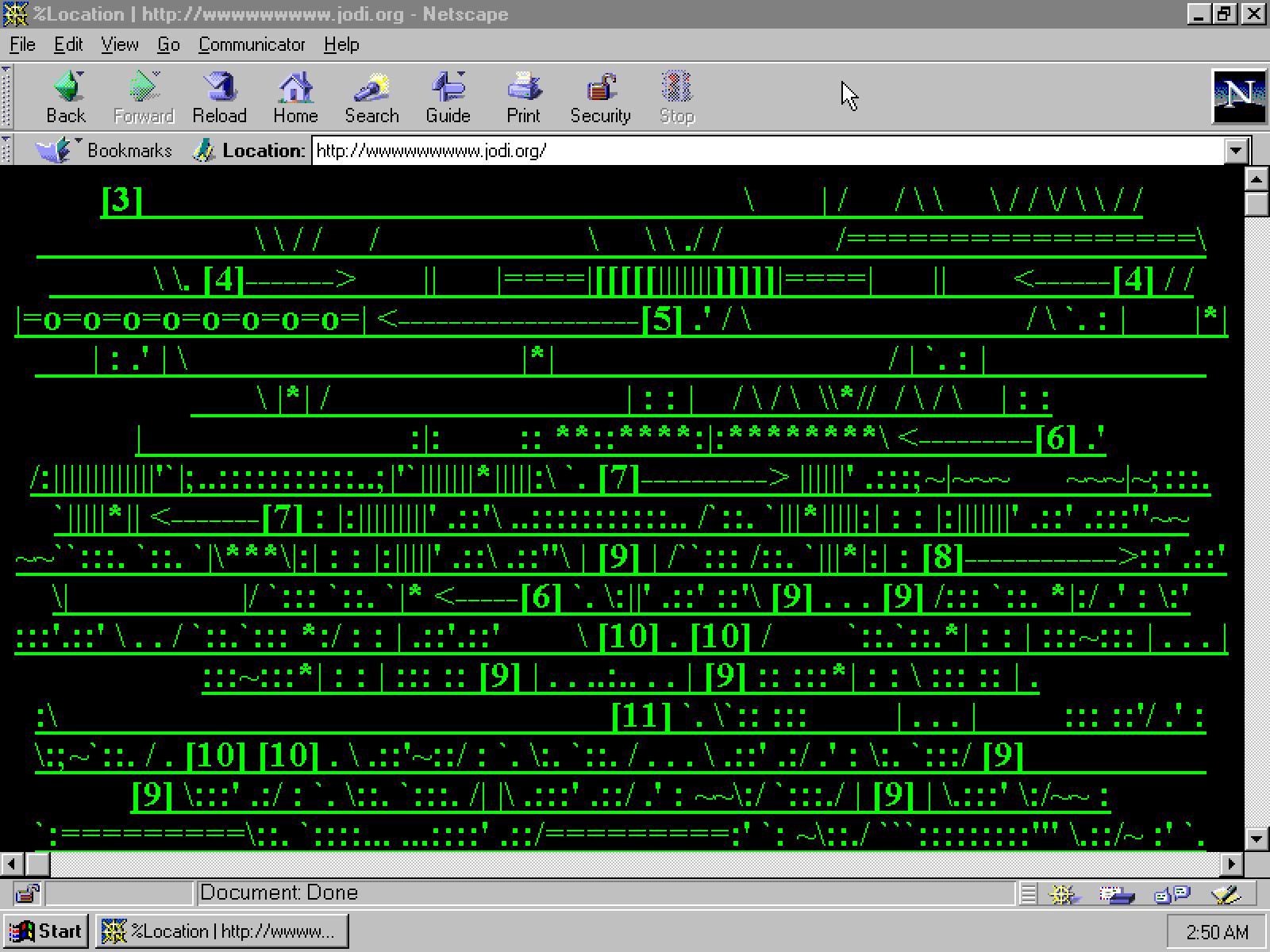Click the Netscape title bar icon
This screenshot has width=1270, height=952.
[x=14, y=14]
